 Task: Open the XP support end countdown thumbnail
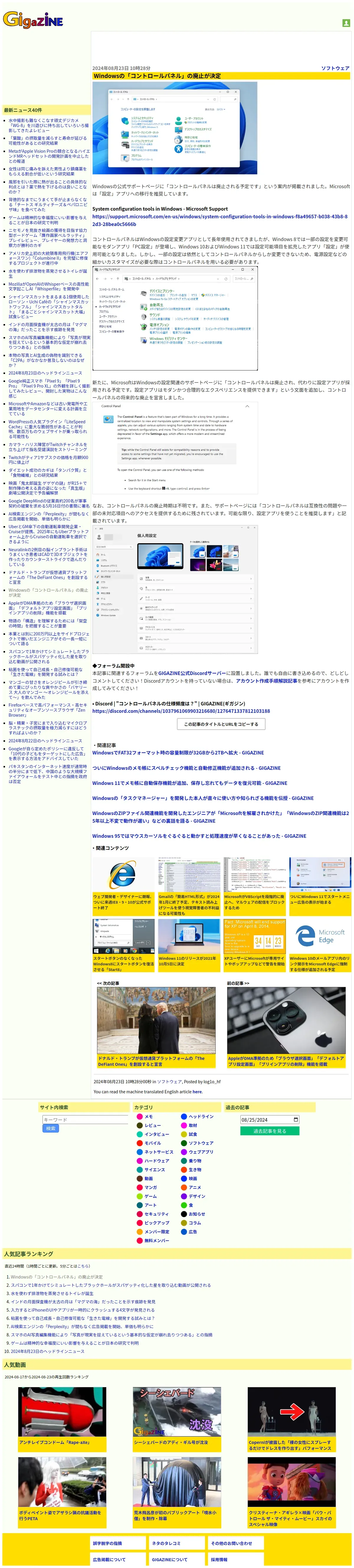click(254, 936)
